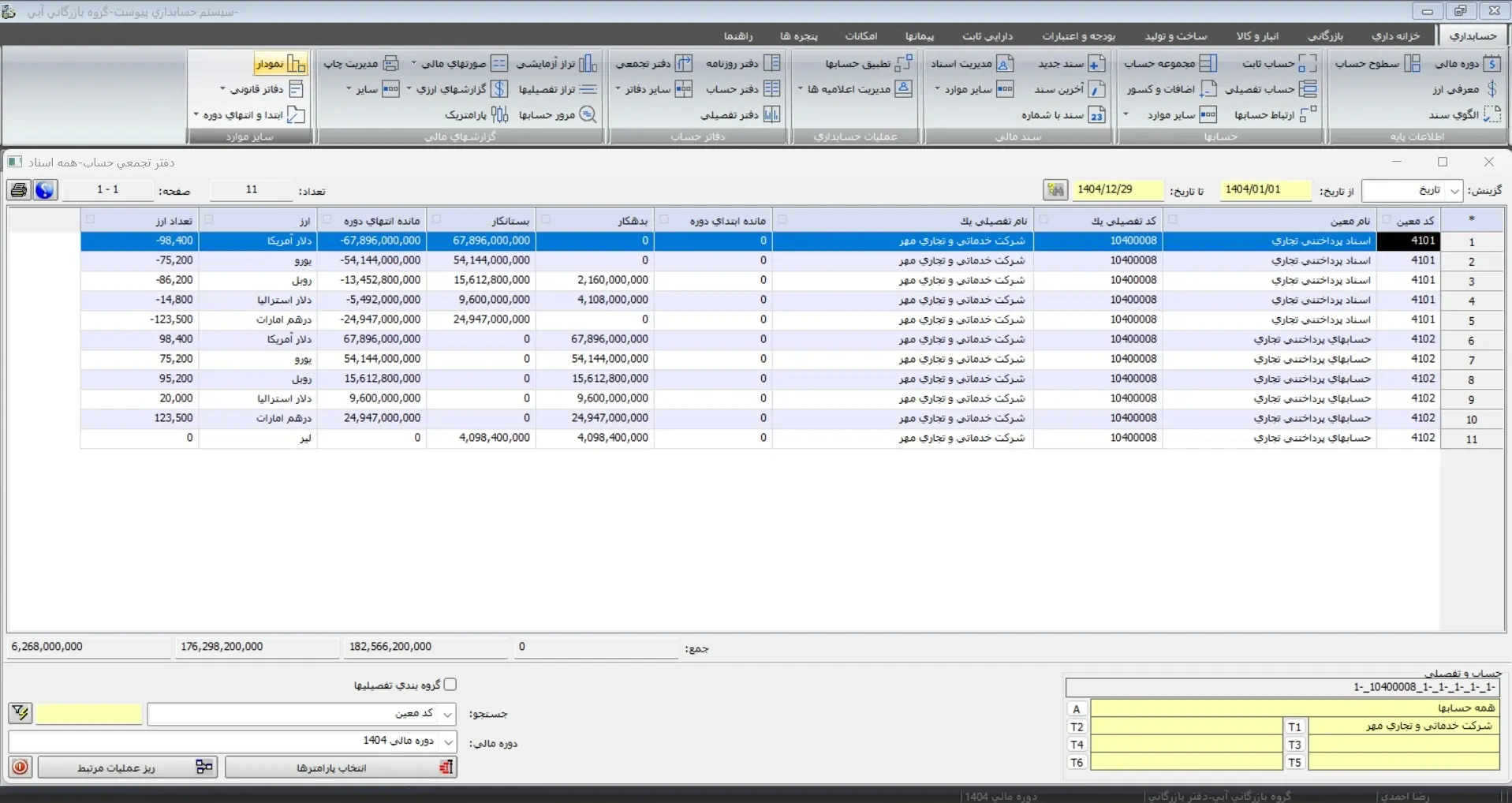Click the blue globe icon beside printer

click(x=45, y=190)
